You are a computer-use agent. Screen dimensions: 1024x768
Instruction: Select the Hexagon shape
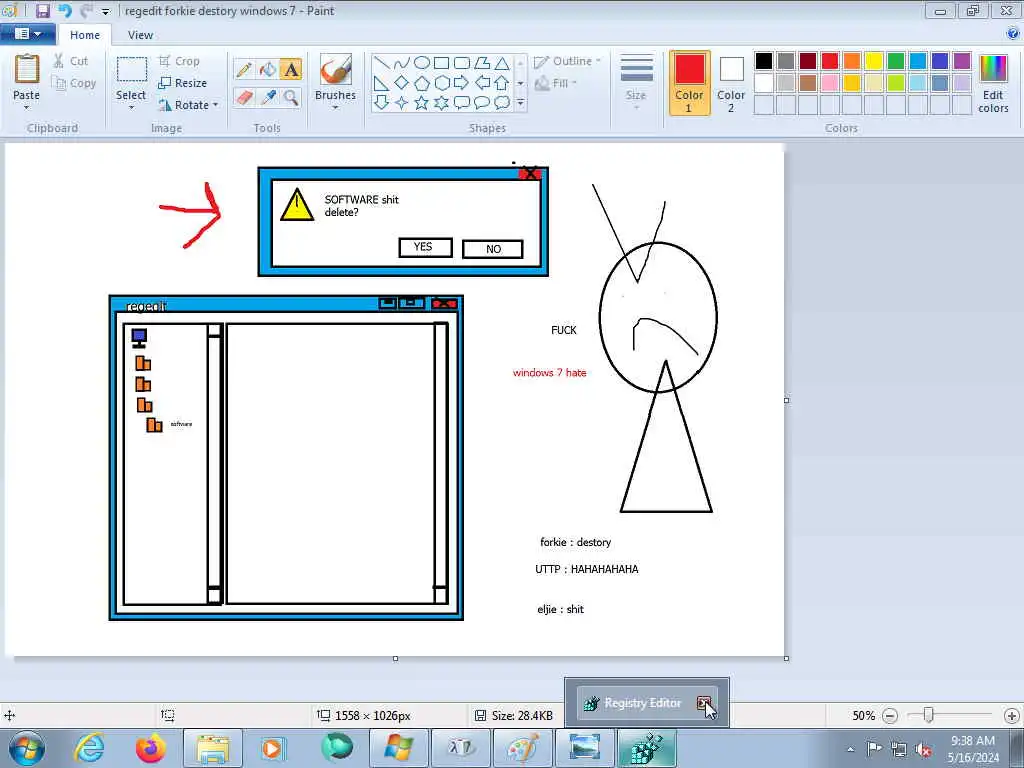click(x=442, y=83)
